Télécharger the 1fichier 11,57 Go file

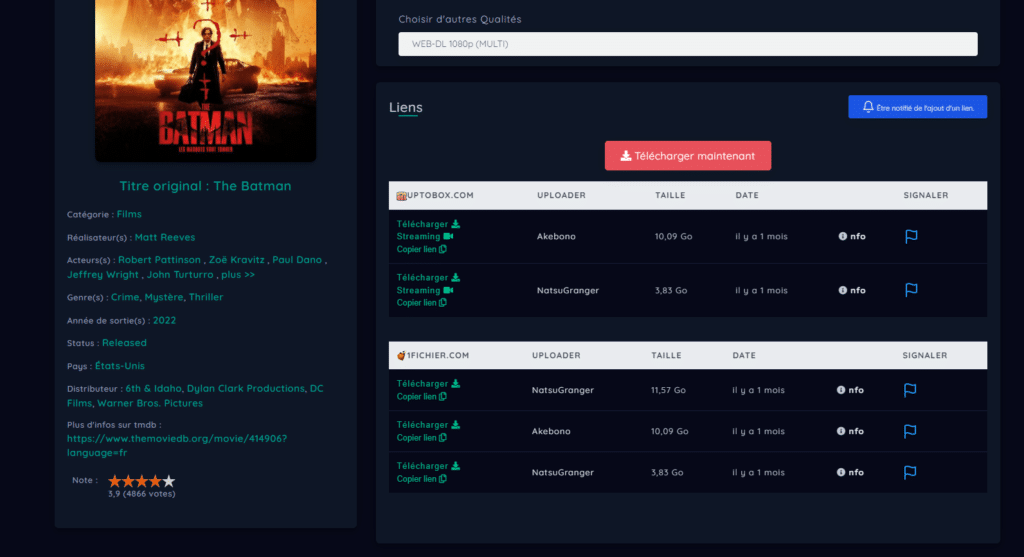[x=428, y=384]
